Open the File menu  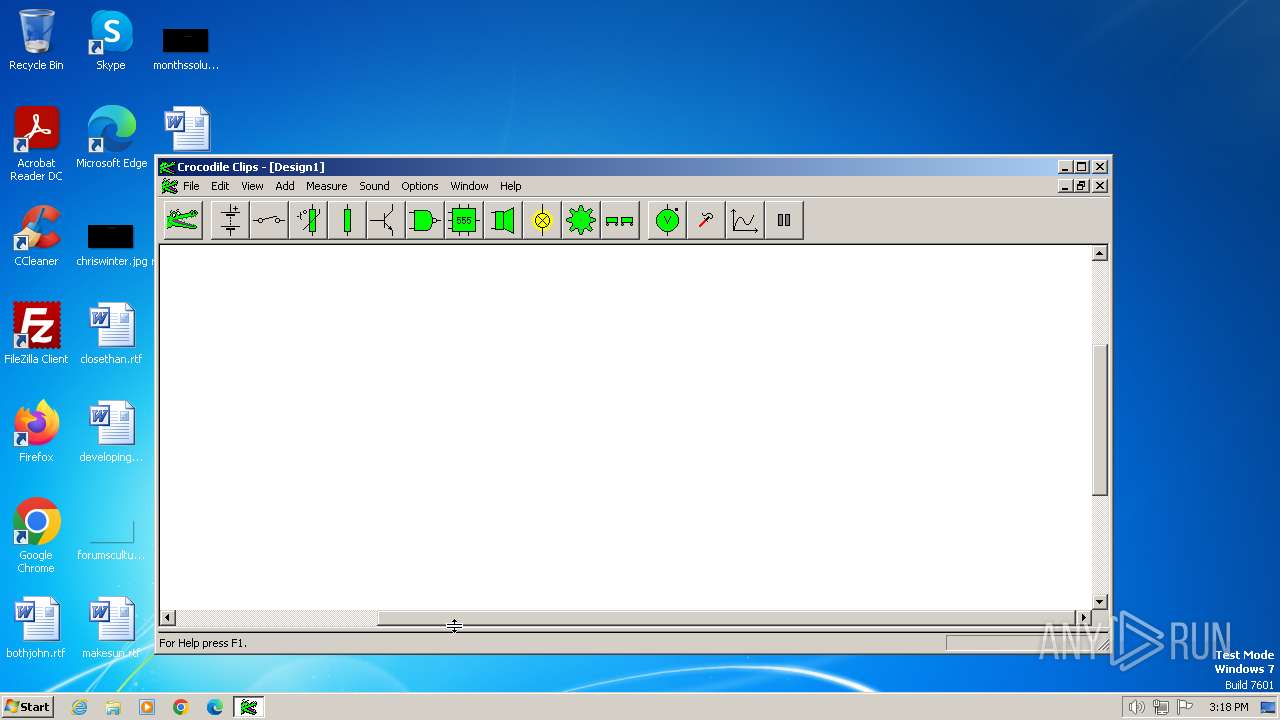point(191,186)
